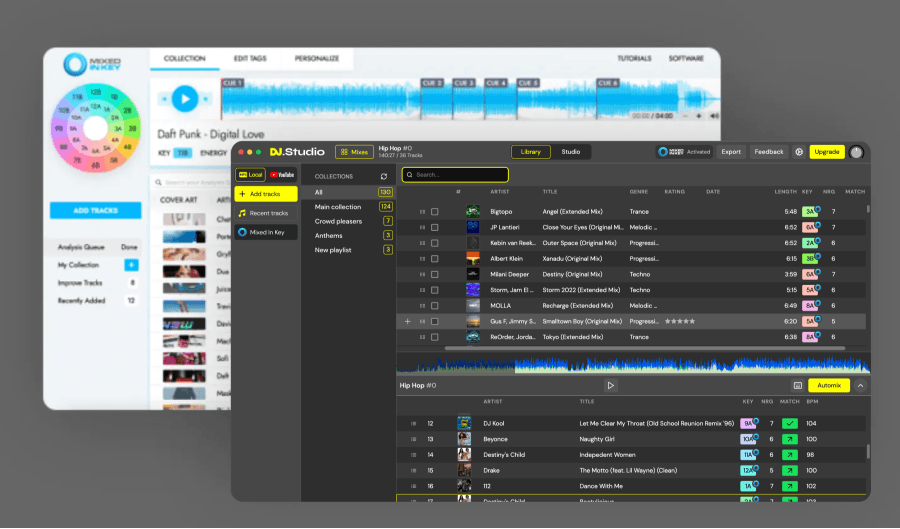Switch source to YouTube
900x529 pixels.
point(282,175)
